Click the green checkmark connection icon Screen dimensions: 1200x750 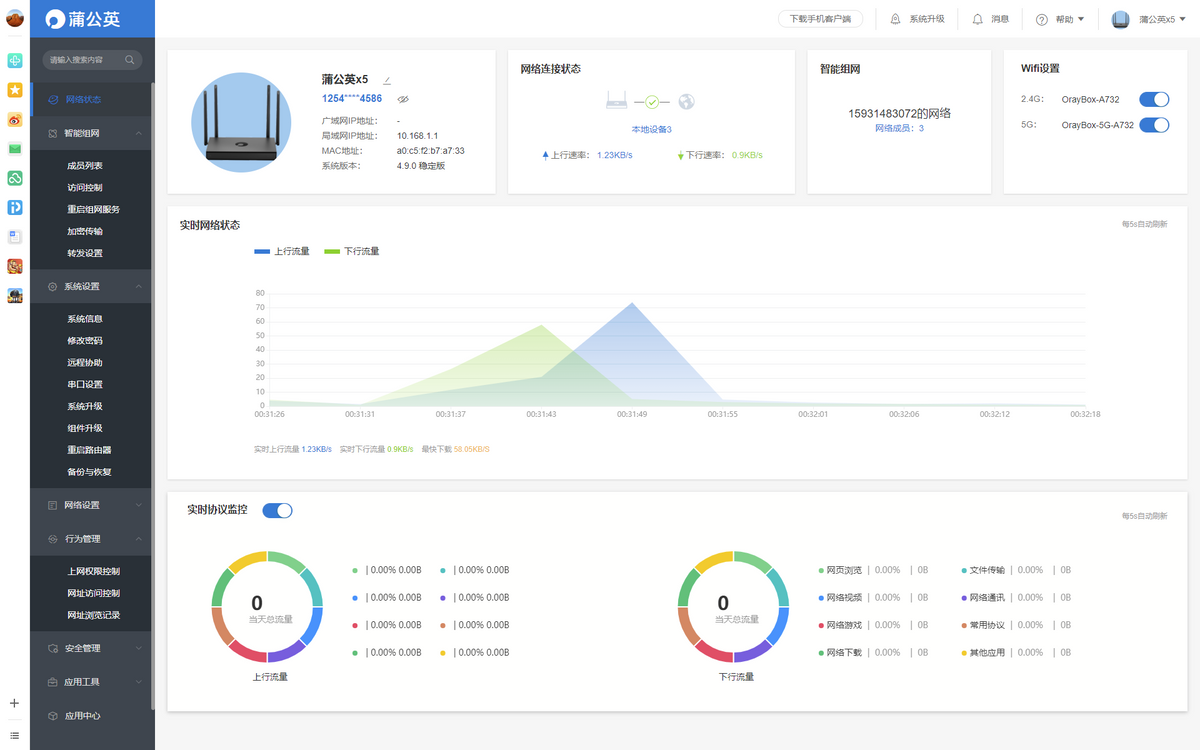pyautogui.click(x=652, y=102)
